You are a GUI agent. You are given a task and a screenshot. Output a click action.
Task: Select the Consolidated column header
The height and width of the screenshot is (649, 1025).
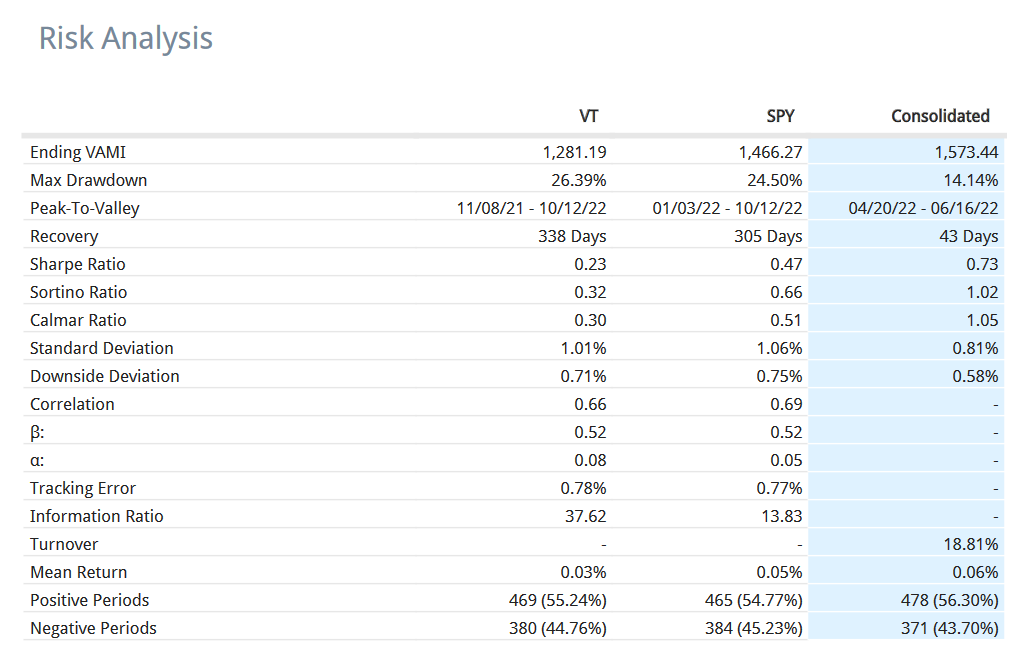[x=941, y=116]
